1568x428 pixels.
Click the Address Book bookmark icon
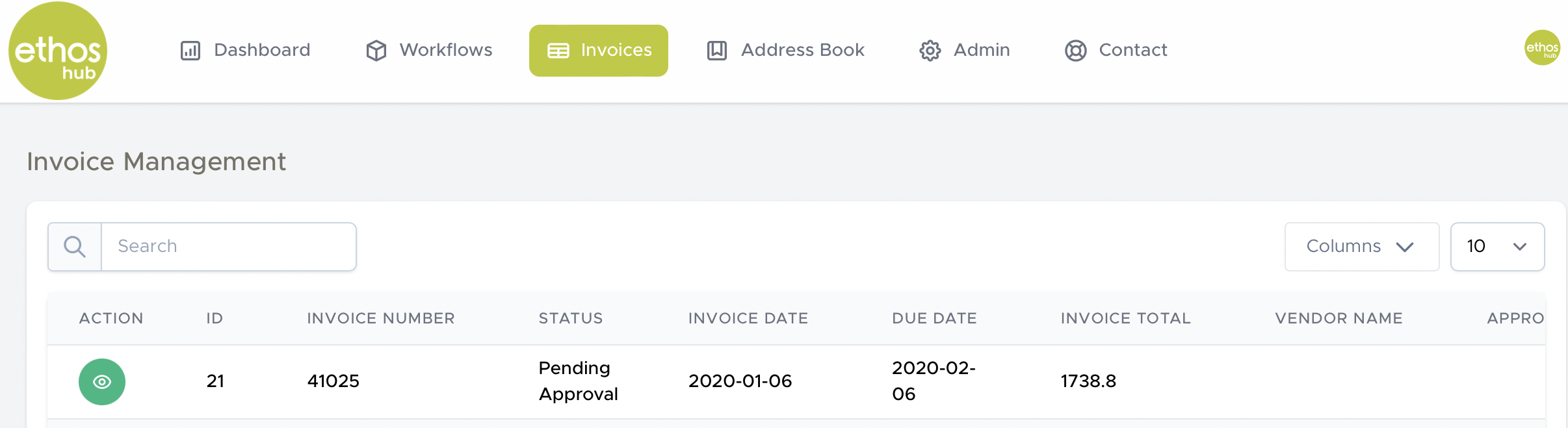point(717,51)
